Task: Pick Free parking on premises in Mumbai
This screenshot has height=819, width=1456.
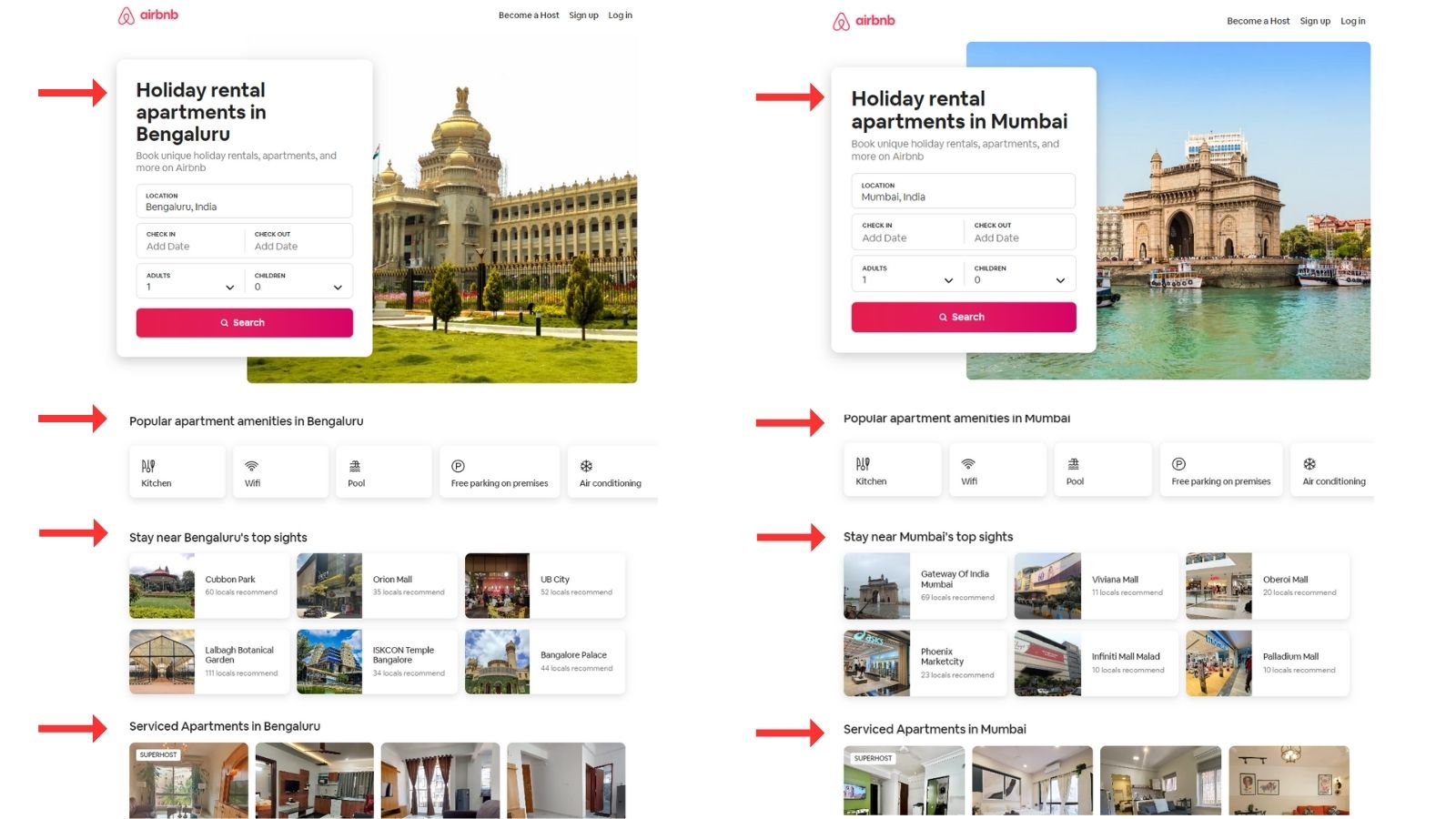Action: click(x=1220, y=470)
